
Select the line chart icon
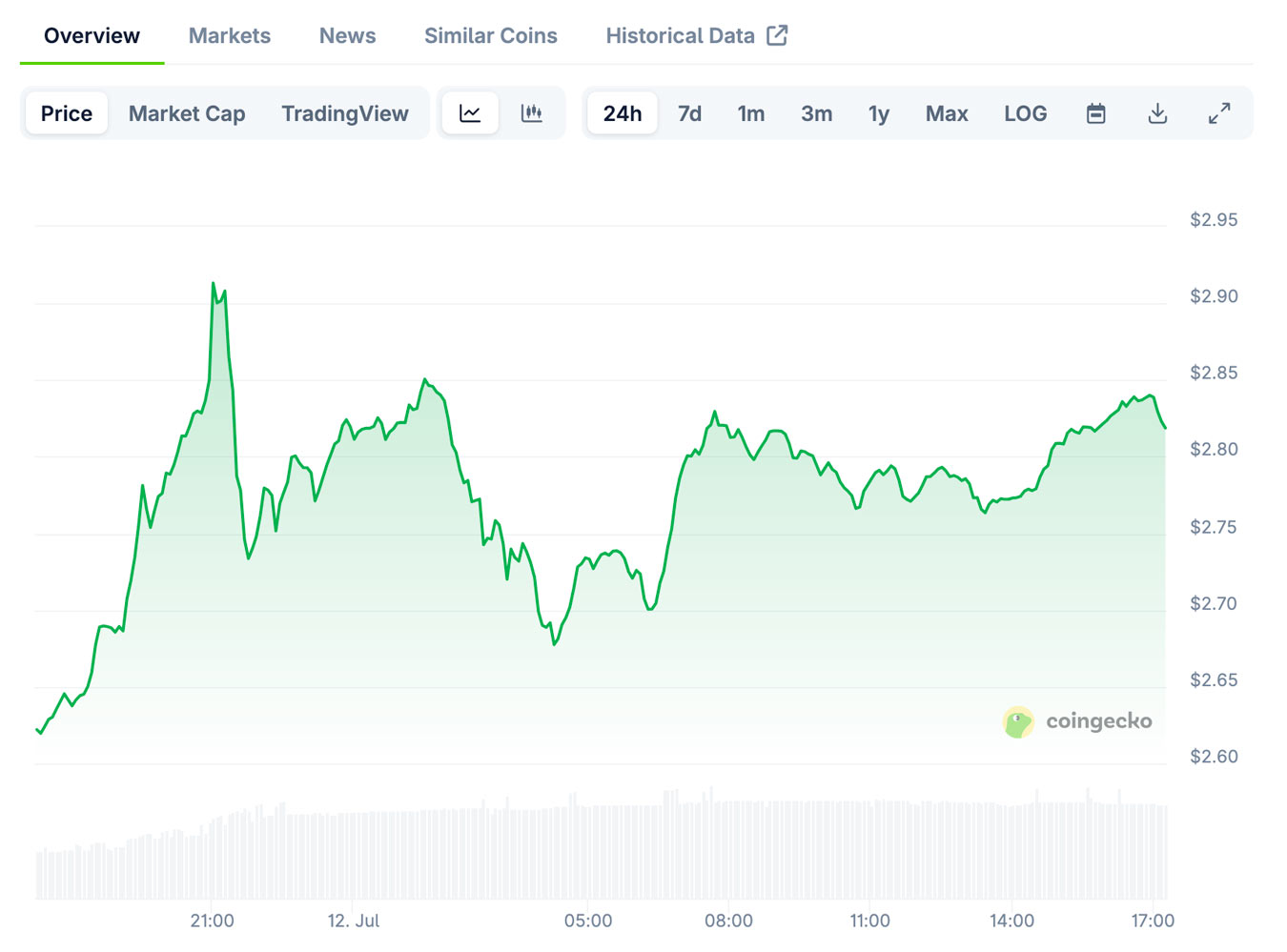(469, 112)
